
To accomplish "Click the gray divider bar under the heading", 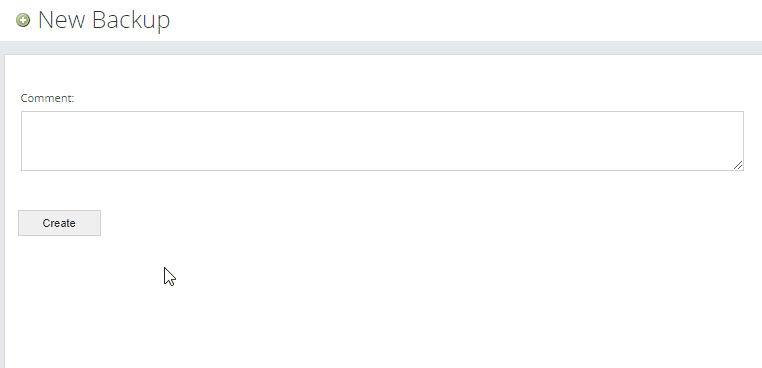I will [381, 48].
